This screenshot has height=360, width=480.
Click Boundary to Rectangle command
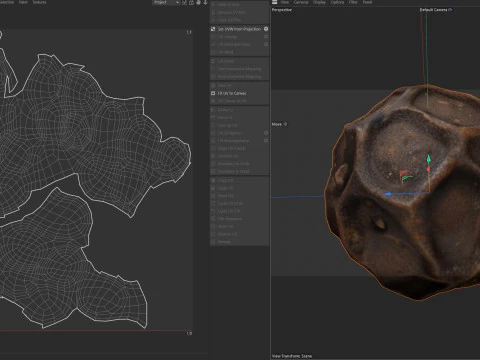tap(239, 171)
